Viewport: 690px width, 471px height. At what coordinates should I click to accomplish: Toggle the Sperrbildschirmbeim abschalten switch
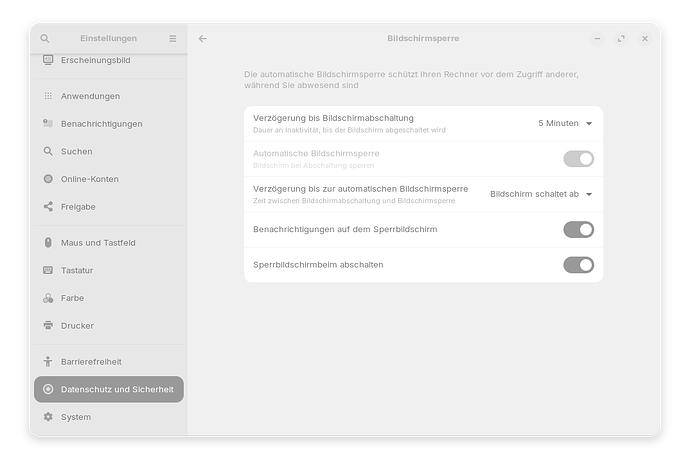[x=578, y=265]
